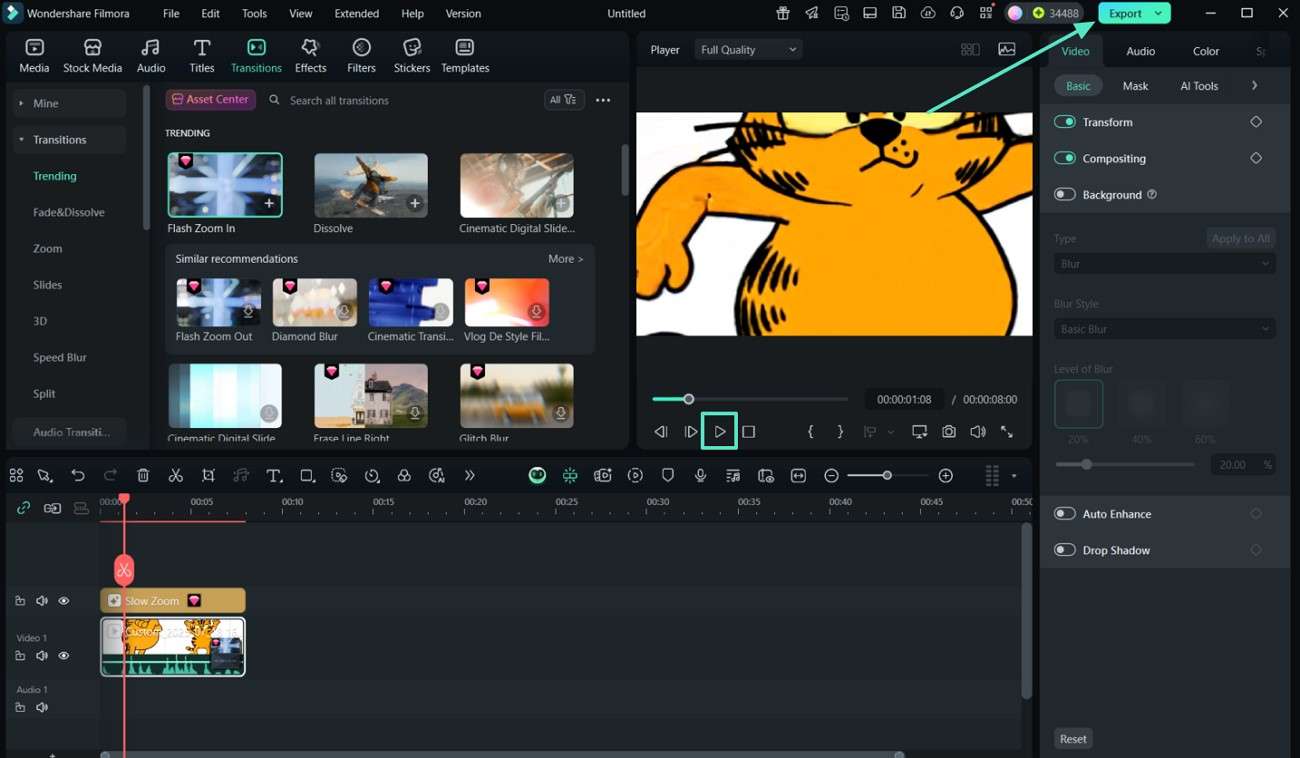Hide the Video 1 track
The height and width of the screenshot is (758, 1300).
tap(64, 656)
